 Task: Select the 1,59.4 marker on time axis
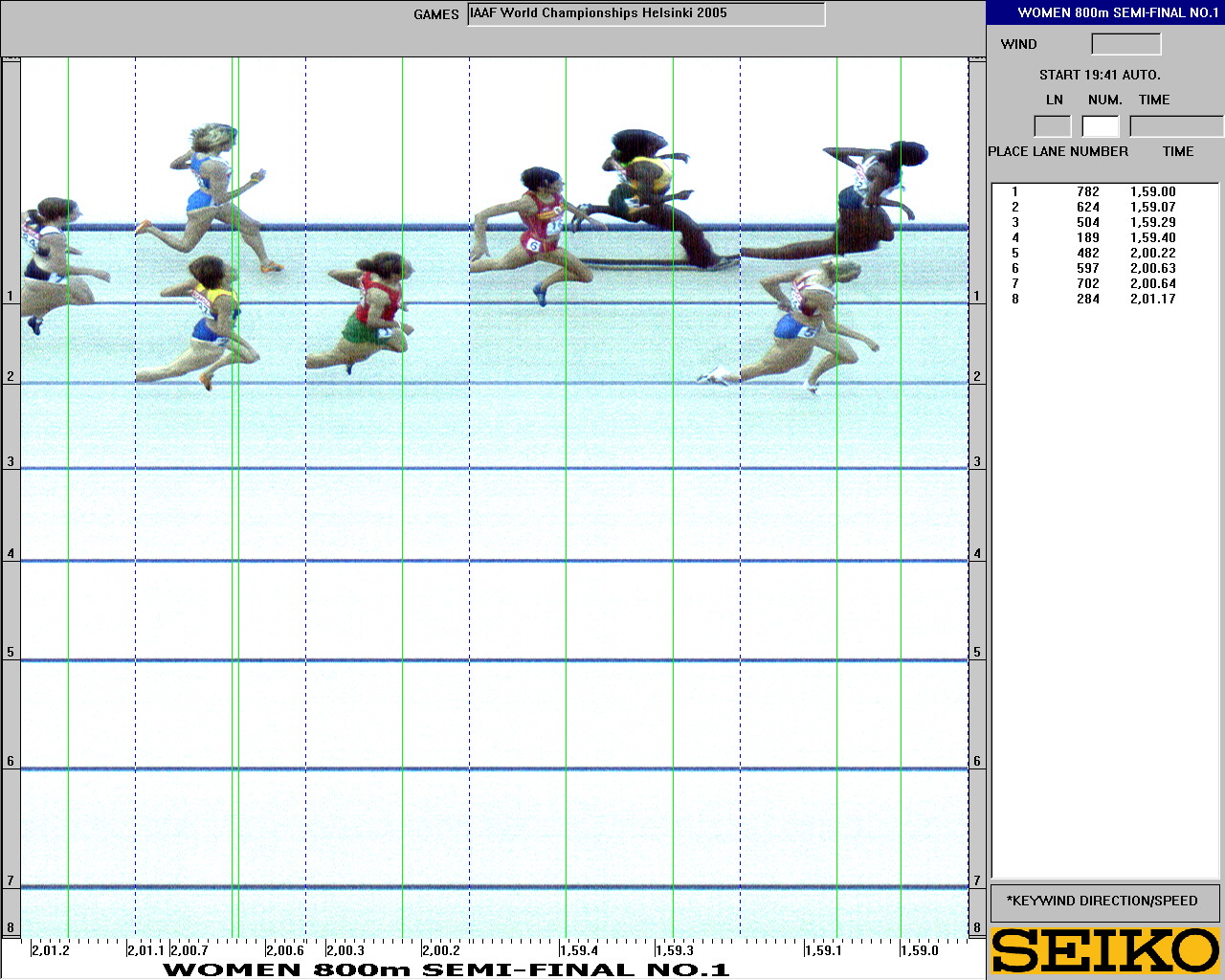[579, 950]
